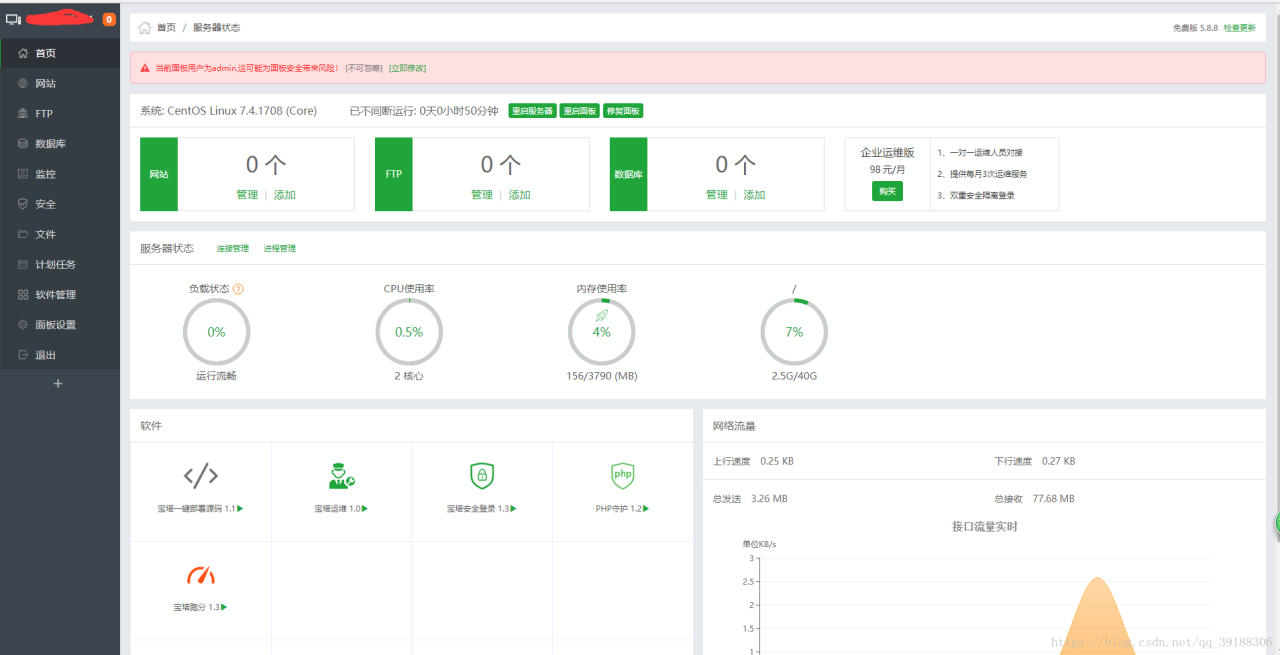Go to 数据库 in the left sidebar
1280x655 pixels.
(50, 144)
